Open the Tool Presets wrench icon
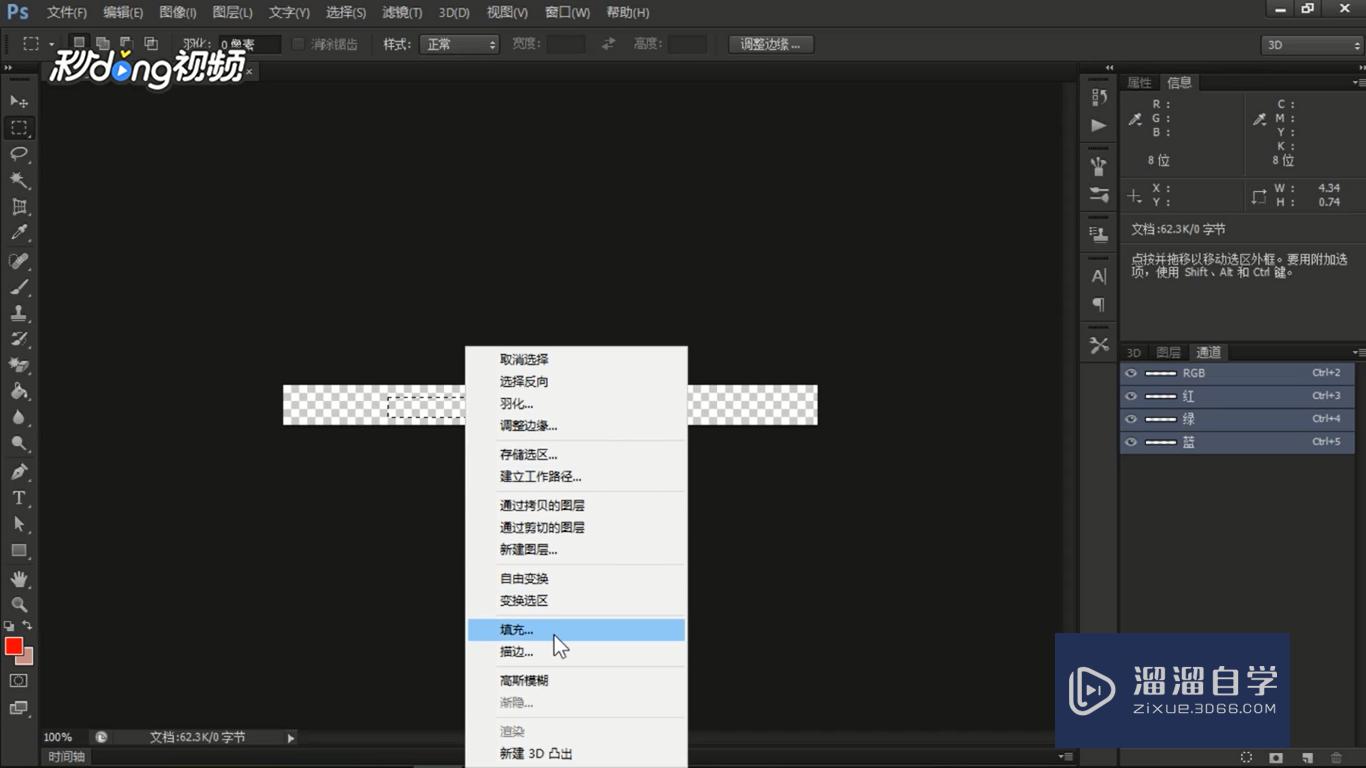This screenshot has height=768, width=1366. [1099, 345]
